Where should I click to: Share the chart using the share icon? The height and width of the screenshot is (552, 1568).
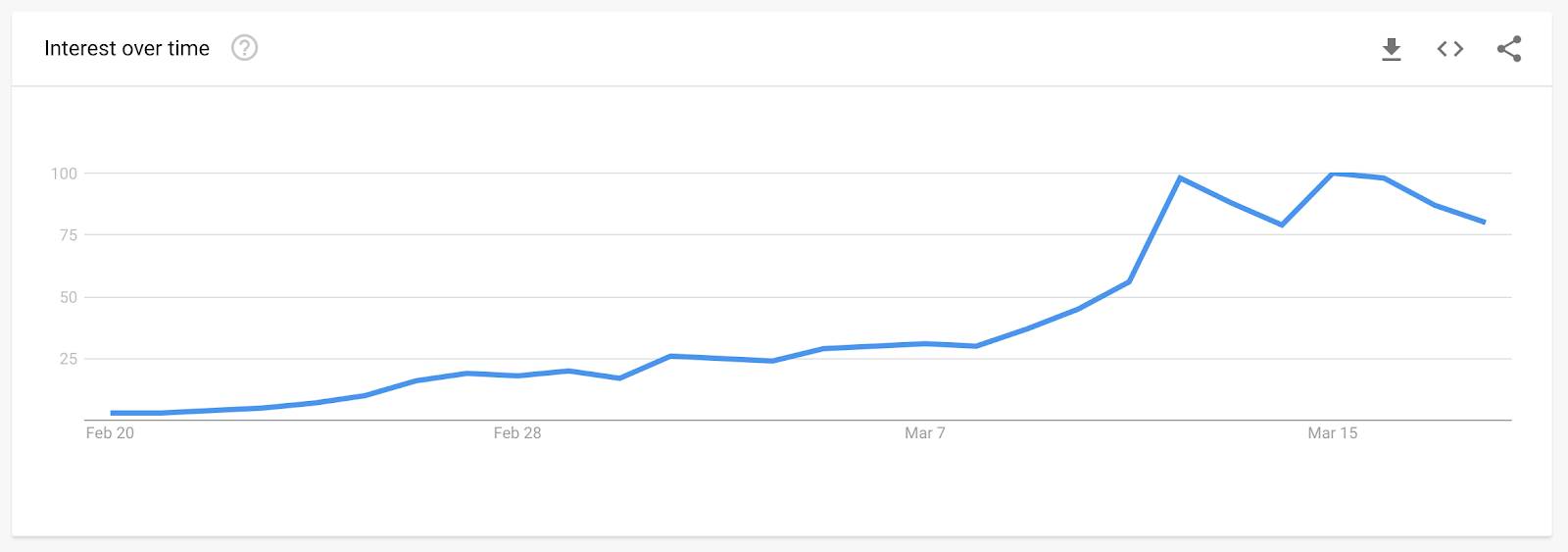[x=1509, y=49]
